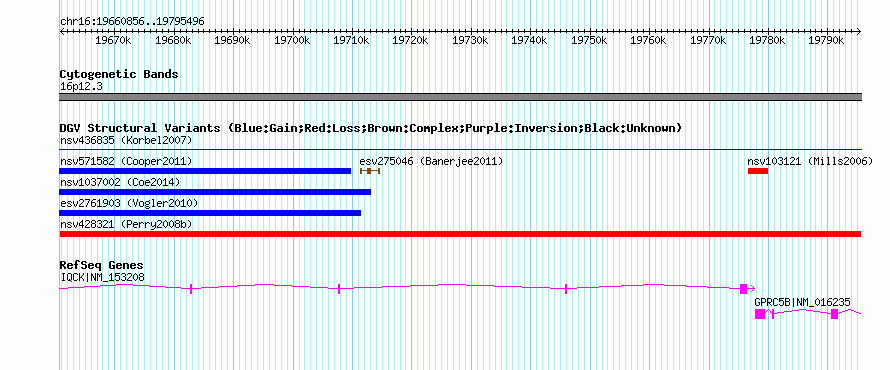Click the 16p12.3 band label
Screen dimensions: 890x370
click(81, 87)
